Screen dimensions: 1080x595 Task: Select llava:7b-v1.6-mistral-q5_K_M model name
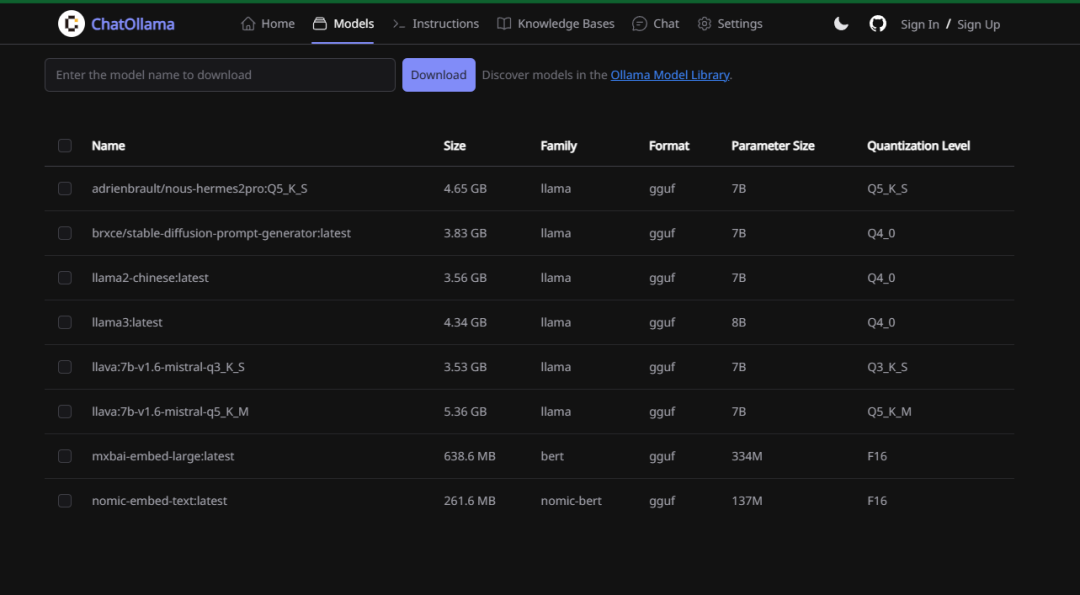point(170,412)
